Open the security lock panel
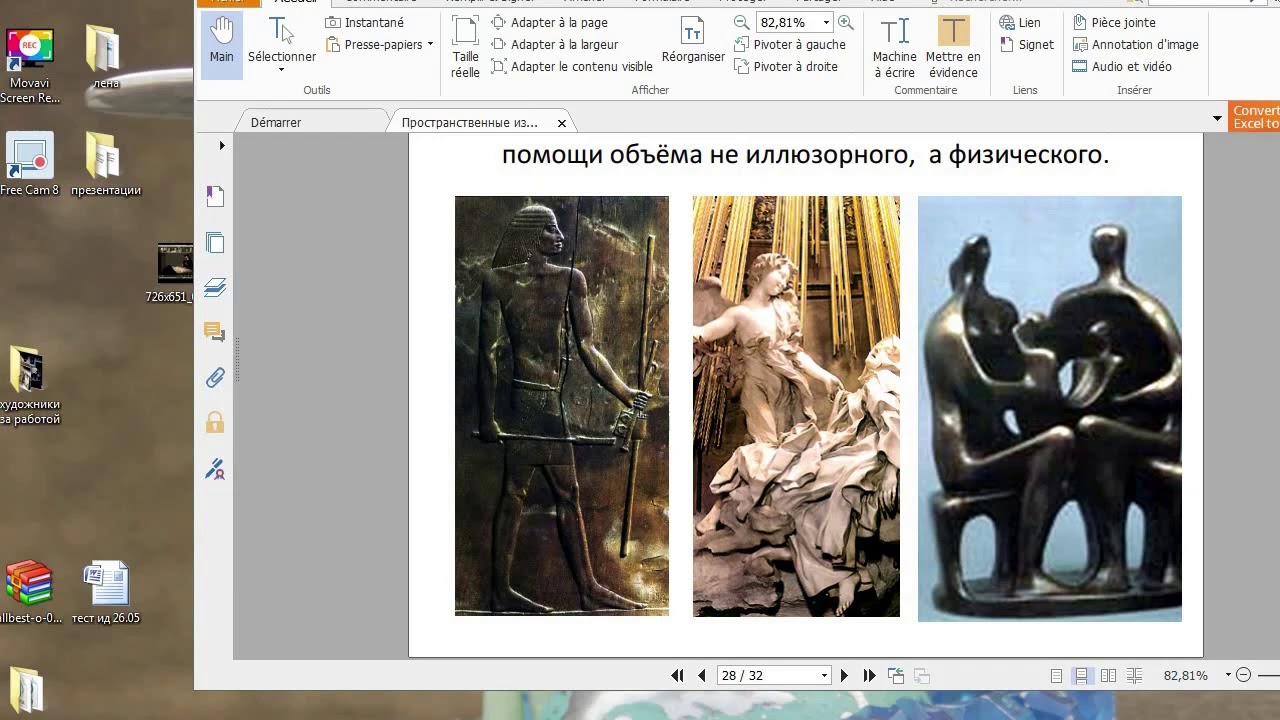The image size is (1280, 720). pyautogui.click(x=215, y=423)
